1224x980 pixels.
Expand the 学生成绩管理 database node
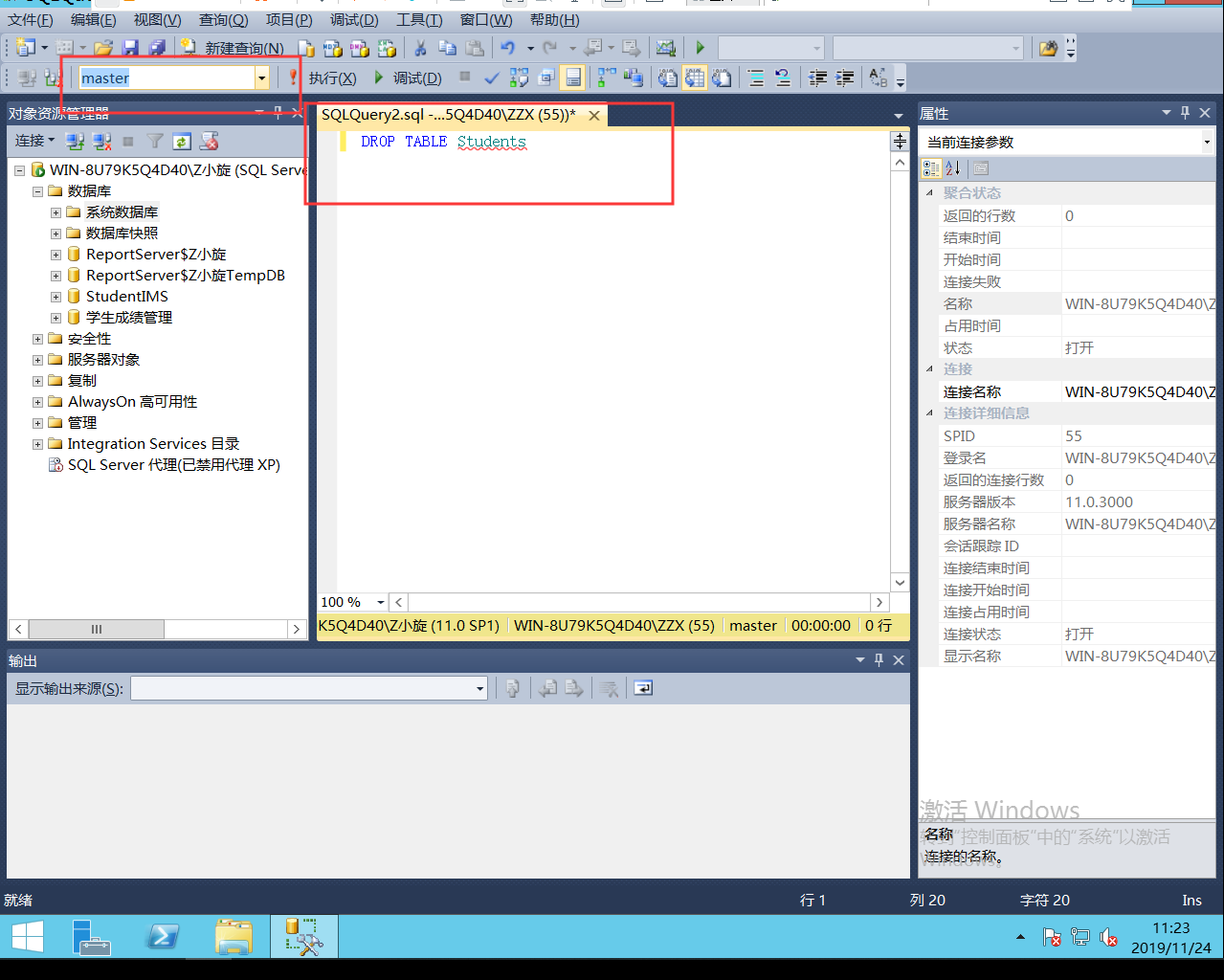(56, 318)
